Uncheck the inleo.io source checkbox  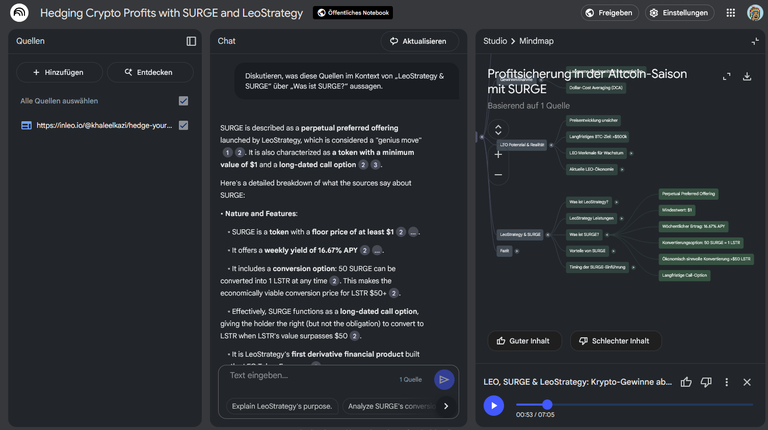[x=183, y=125]
